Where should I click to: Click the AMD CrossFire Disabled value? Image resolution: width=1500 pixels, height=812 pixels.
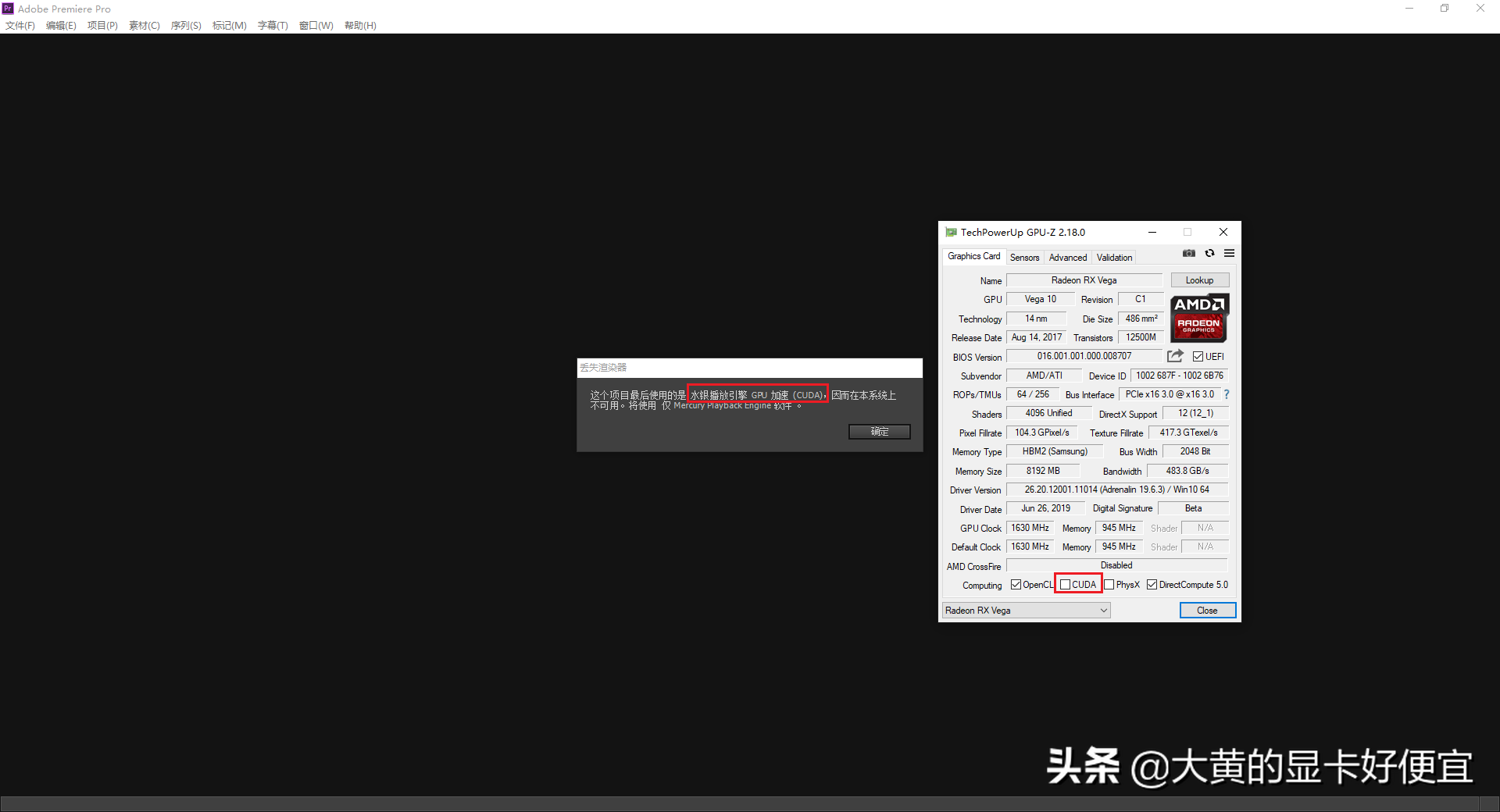pyautogui.click(x=1116, y=565)
